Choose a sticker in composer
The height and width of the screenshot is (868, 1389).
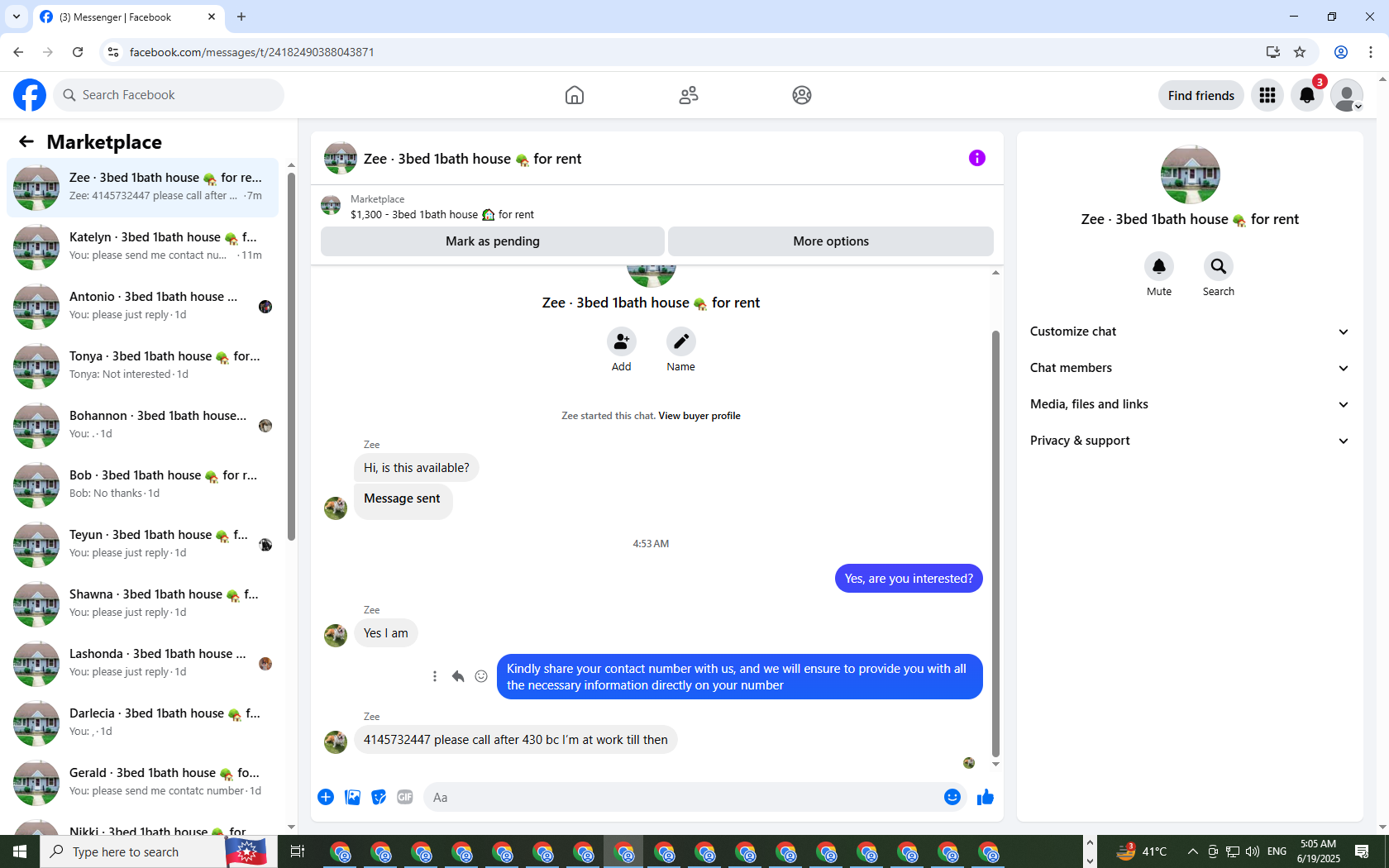tap(379, 797)
